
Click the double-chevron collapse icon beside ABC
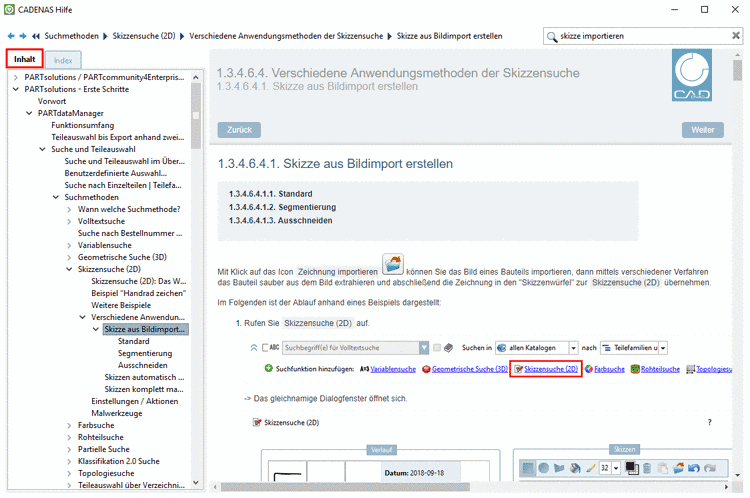(x=254, y=348)
